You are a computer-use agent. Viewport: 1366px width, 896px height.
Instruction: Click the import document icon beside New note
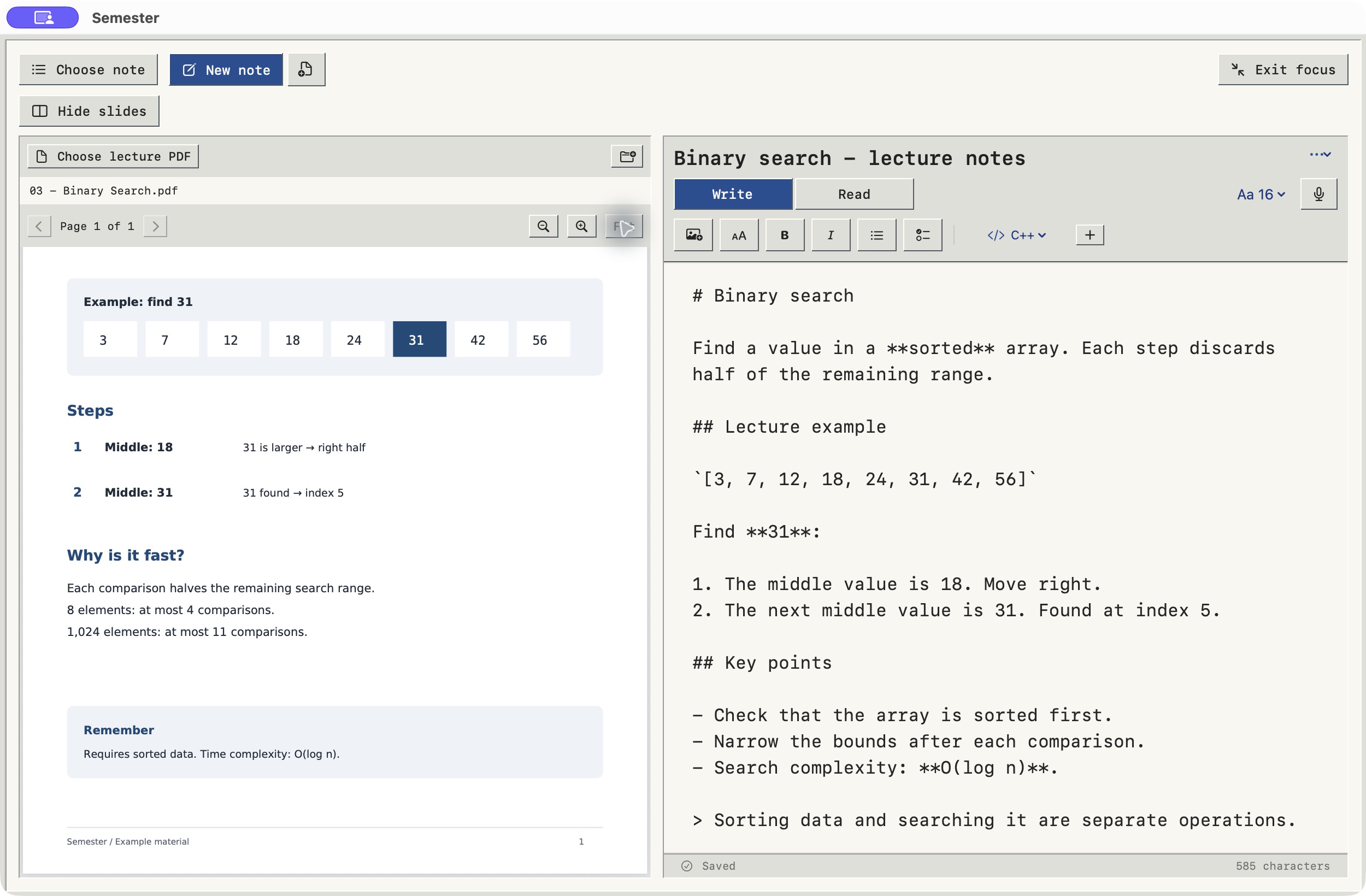pyautogui.click(x=307, y=70)
